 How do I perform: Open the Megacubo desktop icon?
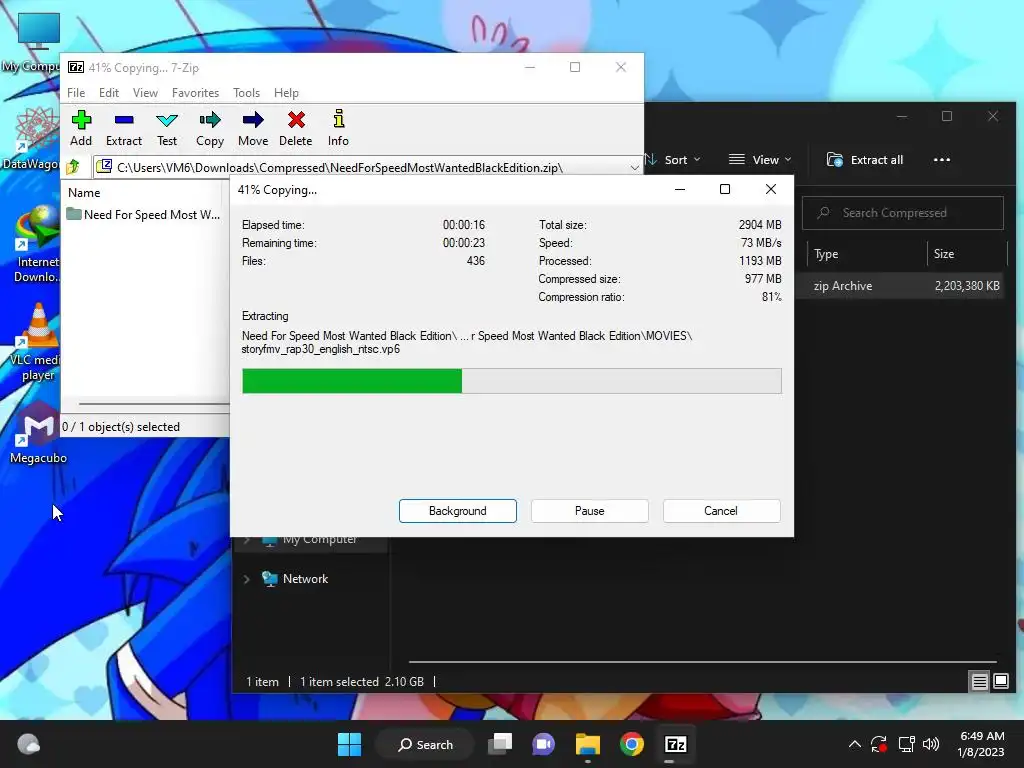coord(38,432)
